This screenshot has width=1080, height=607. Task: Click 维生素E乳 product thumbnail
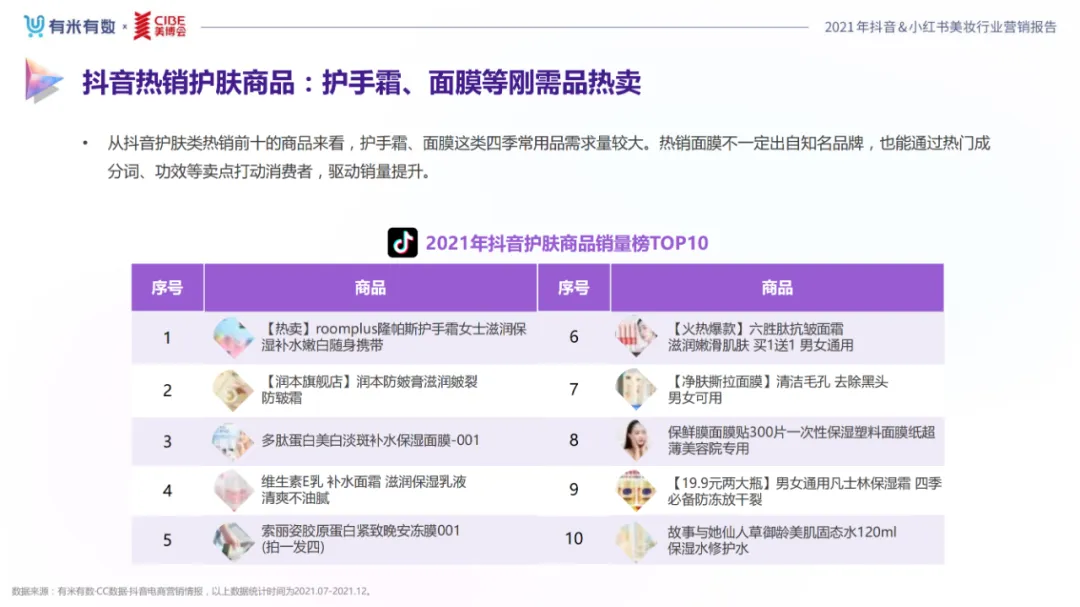(233, 490)
